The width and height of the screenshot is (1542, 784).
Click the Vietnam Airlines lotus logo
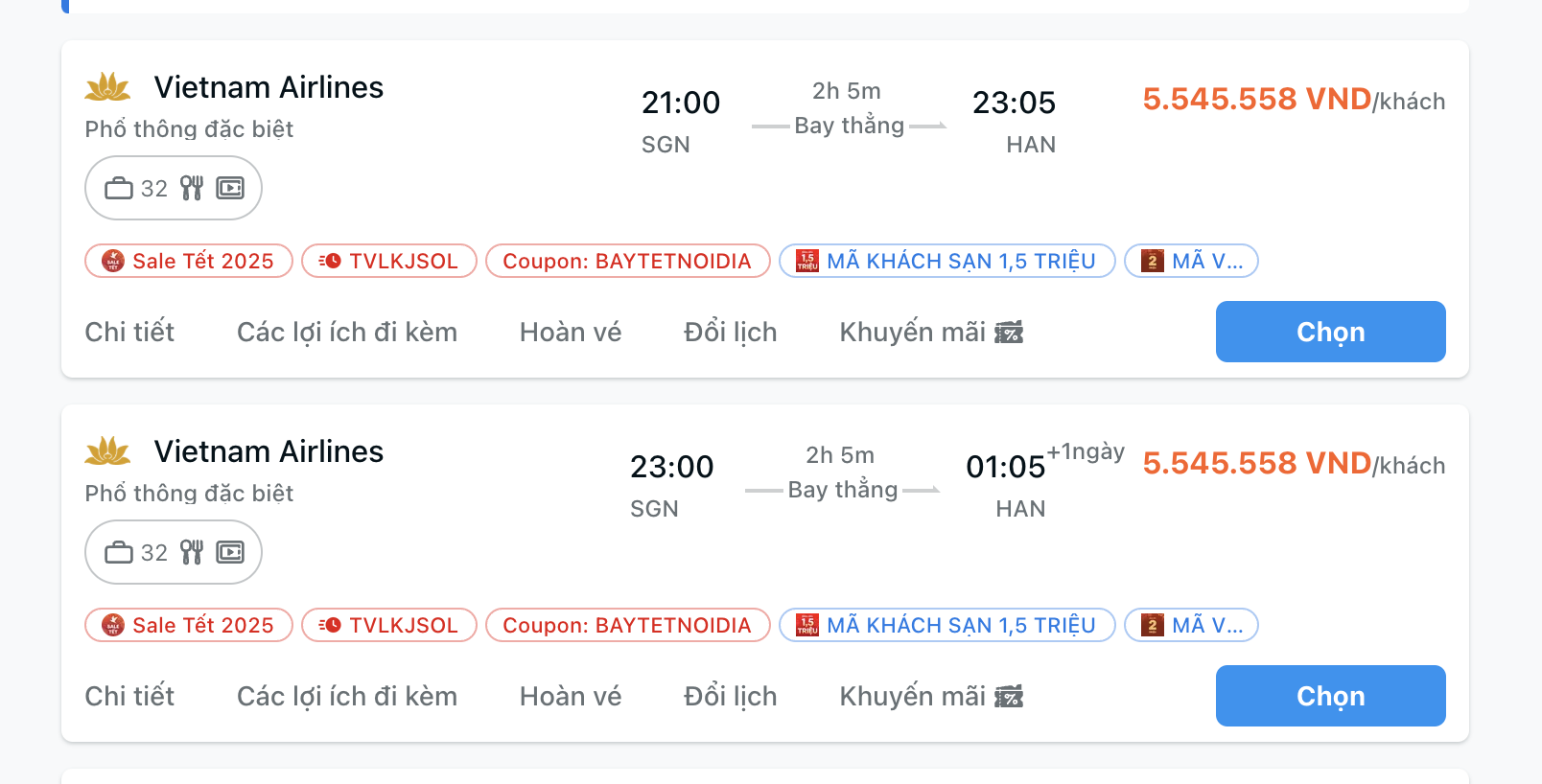[x=106, y=87]
